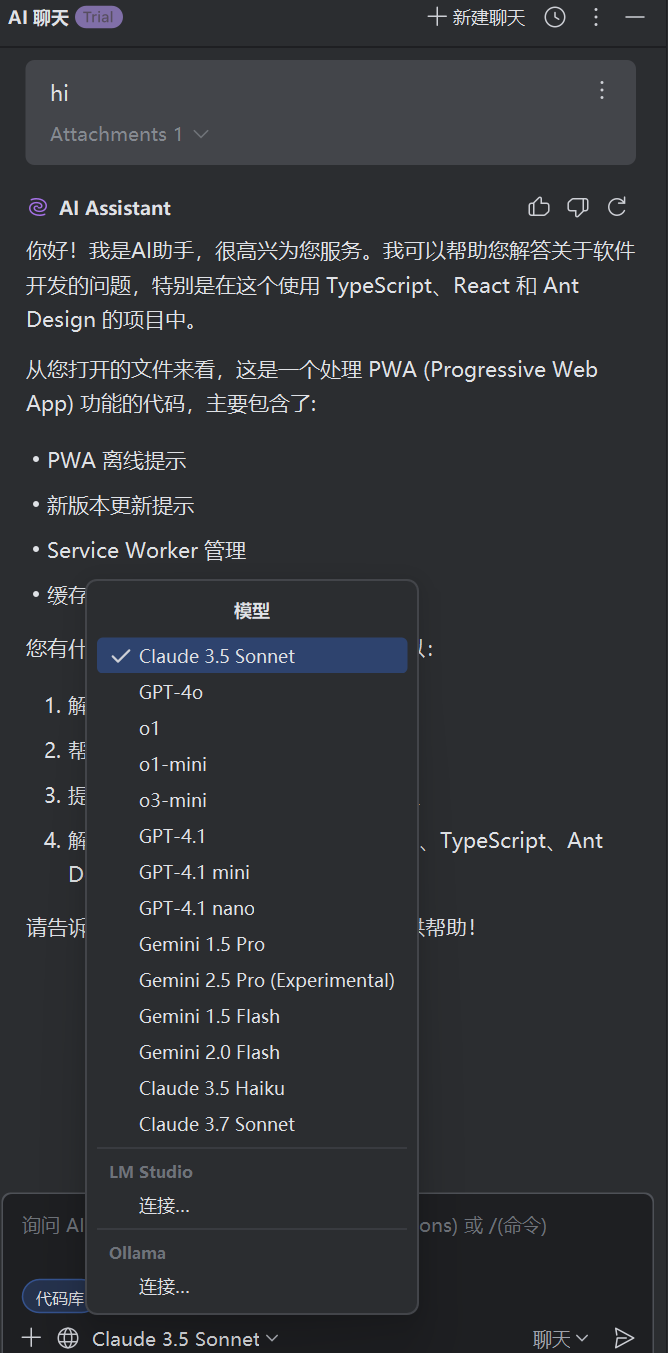Click the regenerate response icon
This screenshot has height=1353, width=668.
tap(617, 207)
